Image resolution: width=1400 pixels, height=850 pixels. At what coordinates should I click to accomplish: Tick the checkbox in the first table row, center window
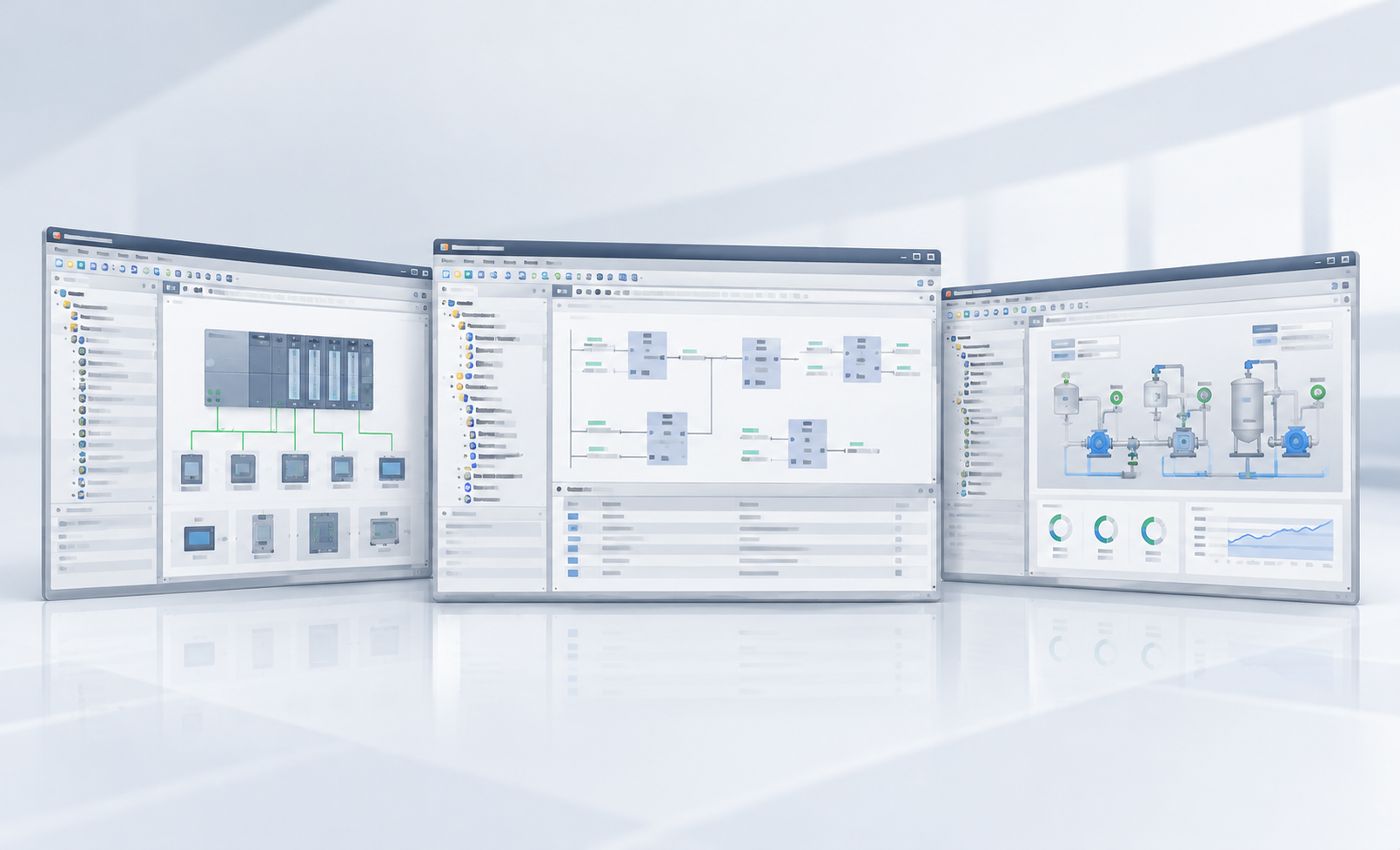899,517
